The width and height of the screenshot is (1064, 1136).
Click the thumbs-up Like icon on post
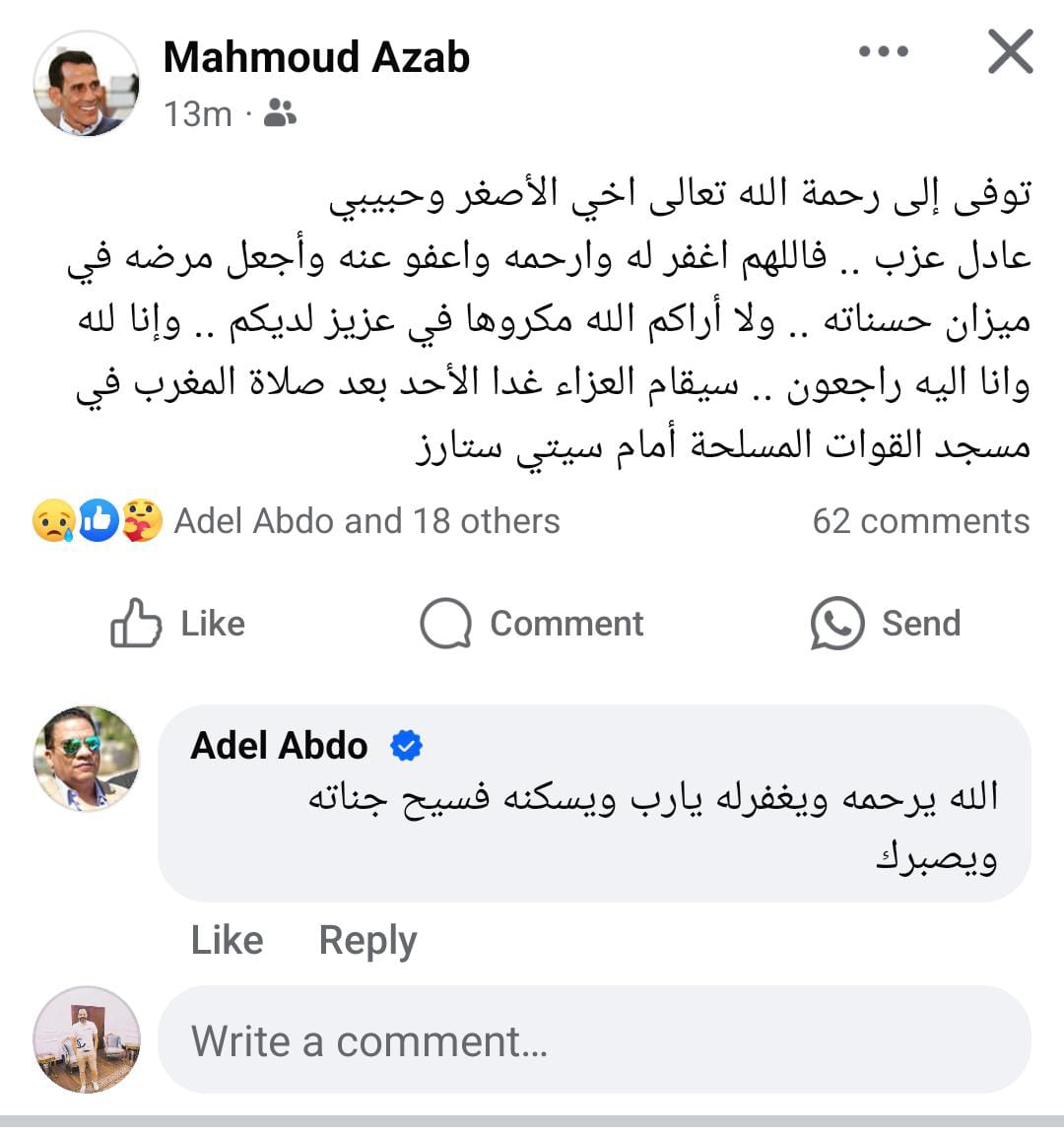click(135, 623)
